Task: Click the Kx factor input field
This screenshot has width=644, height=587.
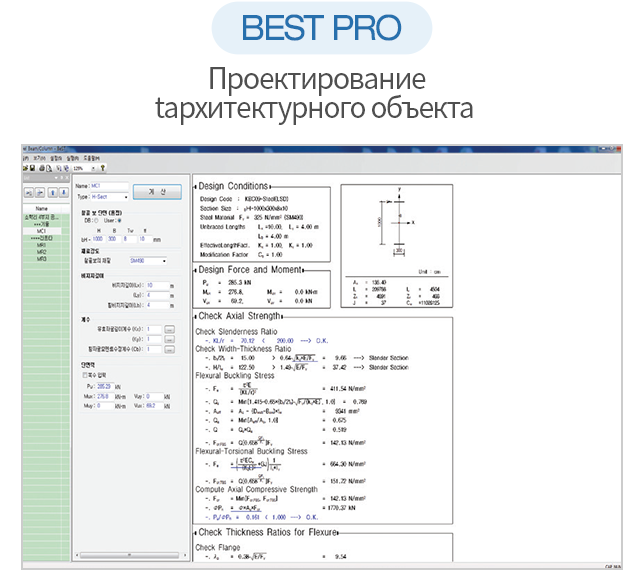Action: (x=154, y=329)
